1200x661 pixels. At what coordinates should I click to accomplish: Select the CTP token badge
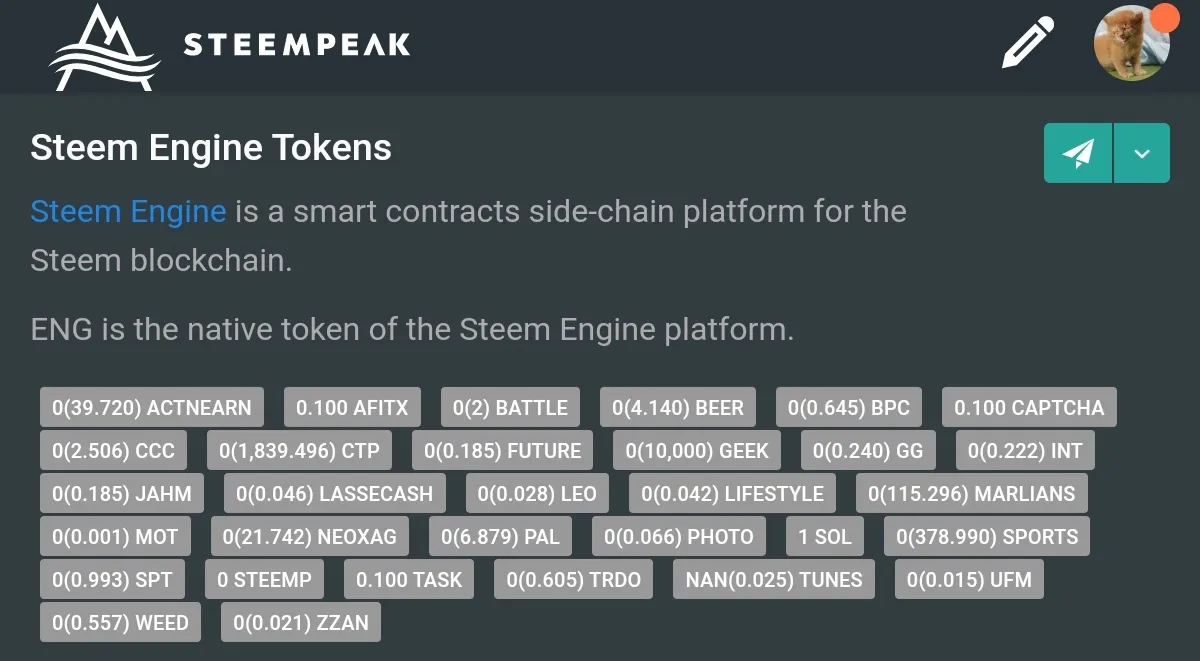pos(299,451)
